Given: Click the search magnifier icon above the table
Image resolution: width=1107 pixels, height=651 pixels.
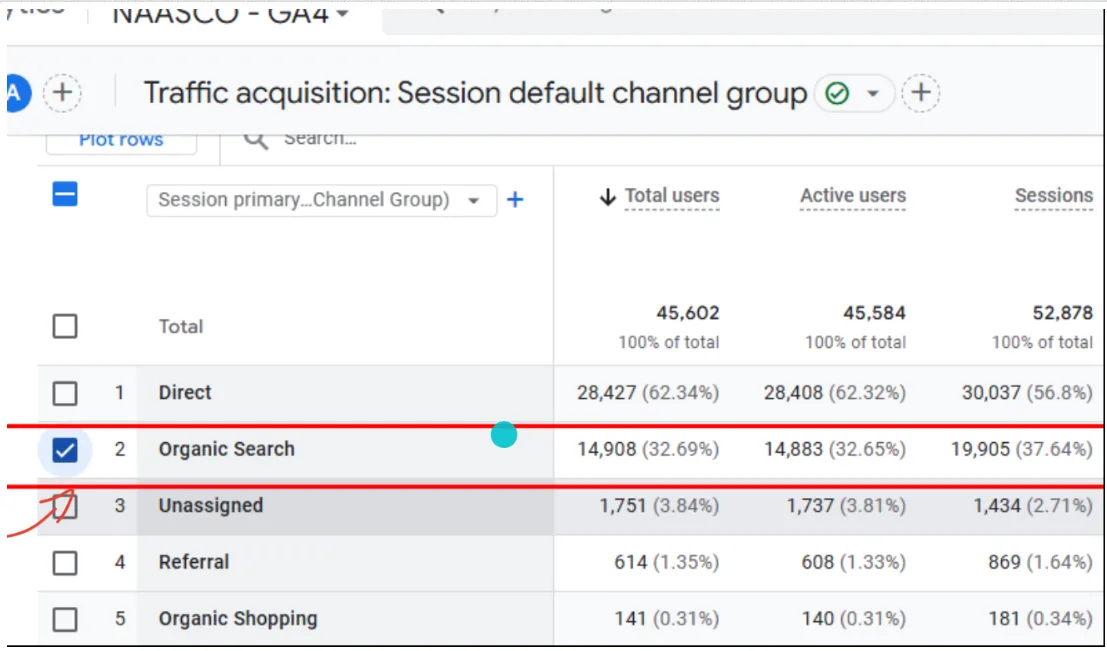Looking at the screenshot, I should pyautogui.click(x=254, y=140).
